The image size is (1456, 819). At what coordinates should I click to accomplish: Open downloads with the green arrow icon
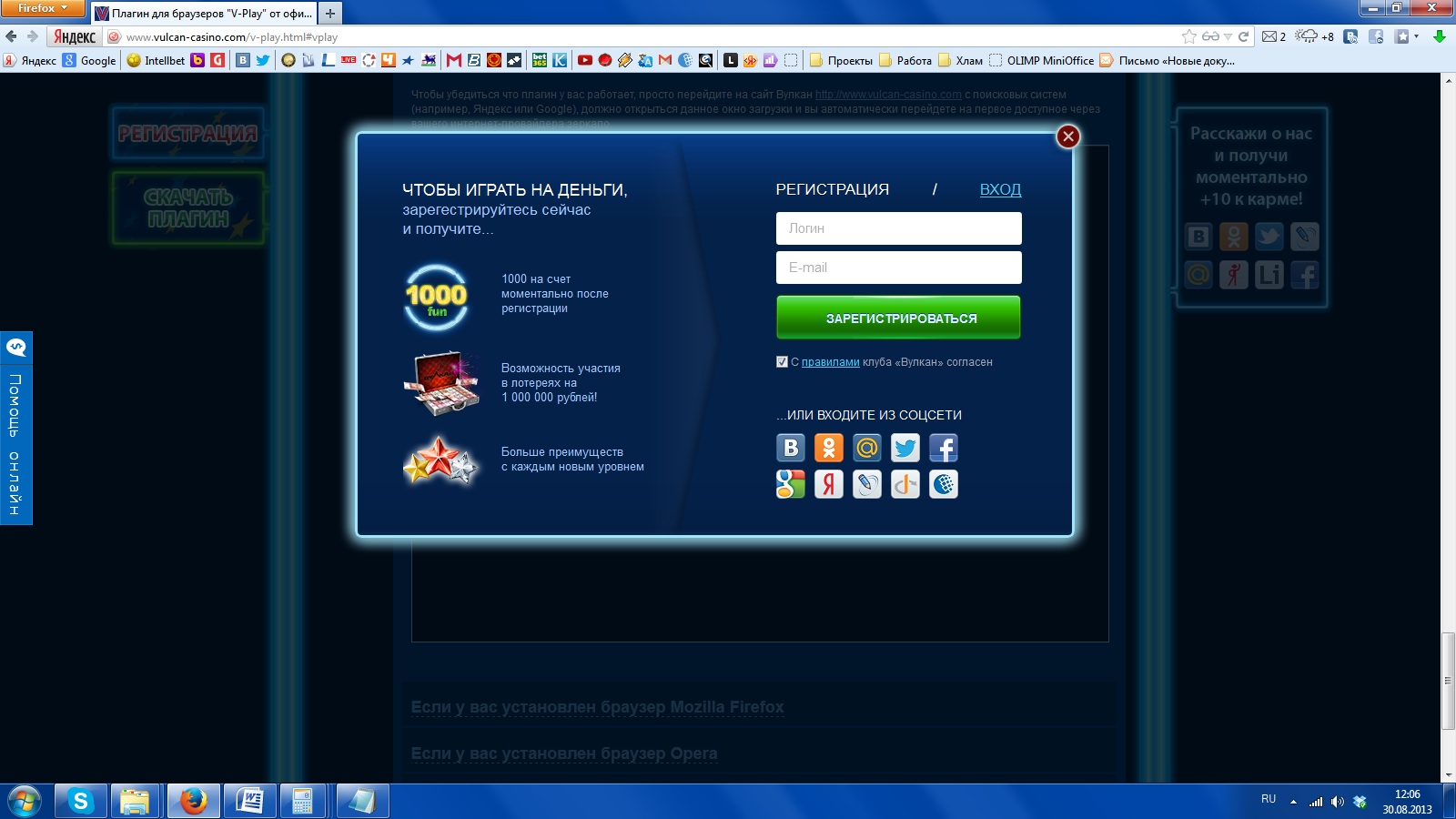(1440, 36)
